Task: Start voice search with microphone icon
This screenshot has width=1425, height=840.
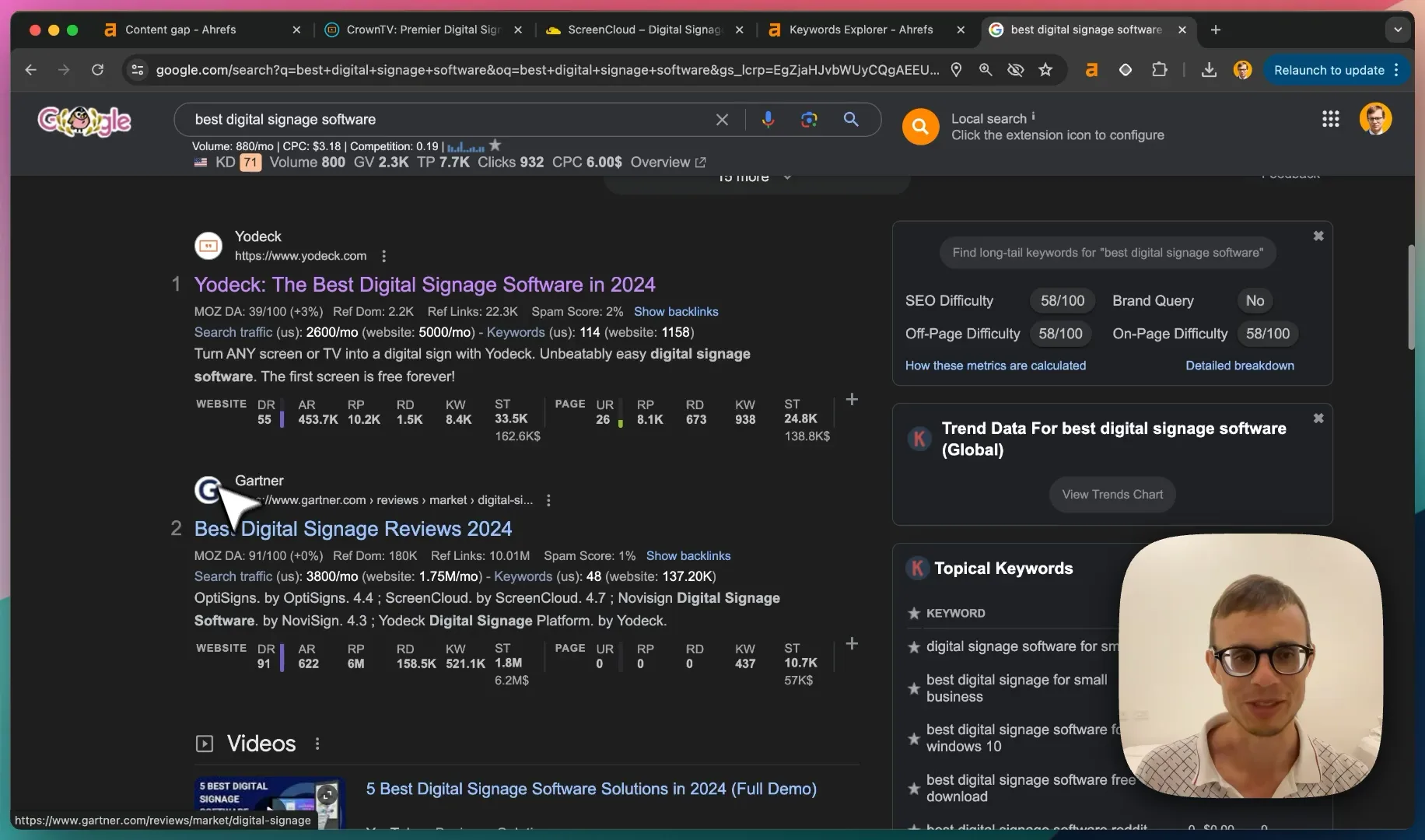Action: [x=768, y=120]
